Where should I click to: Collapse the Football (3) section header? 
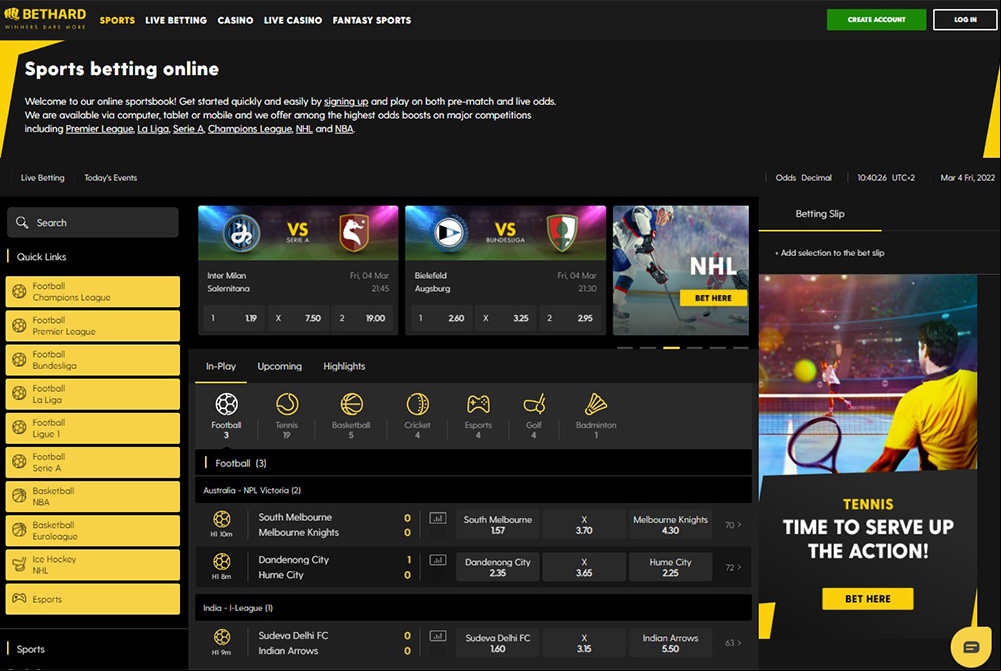click(473, 463)
